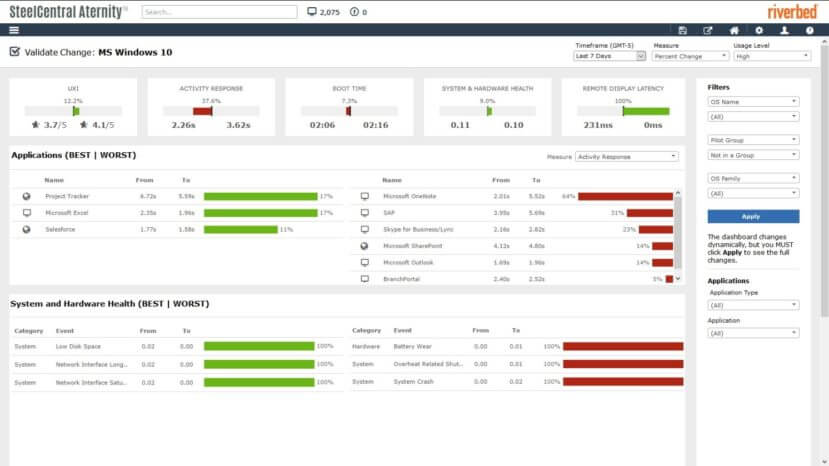Screen dimensions: 829x466
Task: Open the (All) dropdown under OS Name
Action: tap(753, 117)
